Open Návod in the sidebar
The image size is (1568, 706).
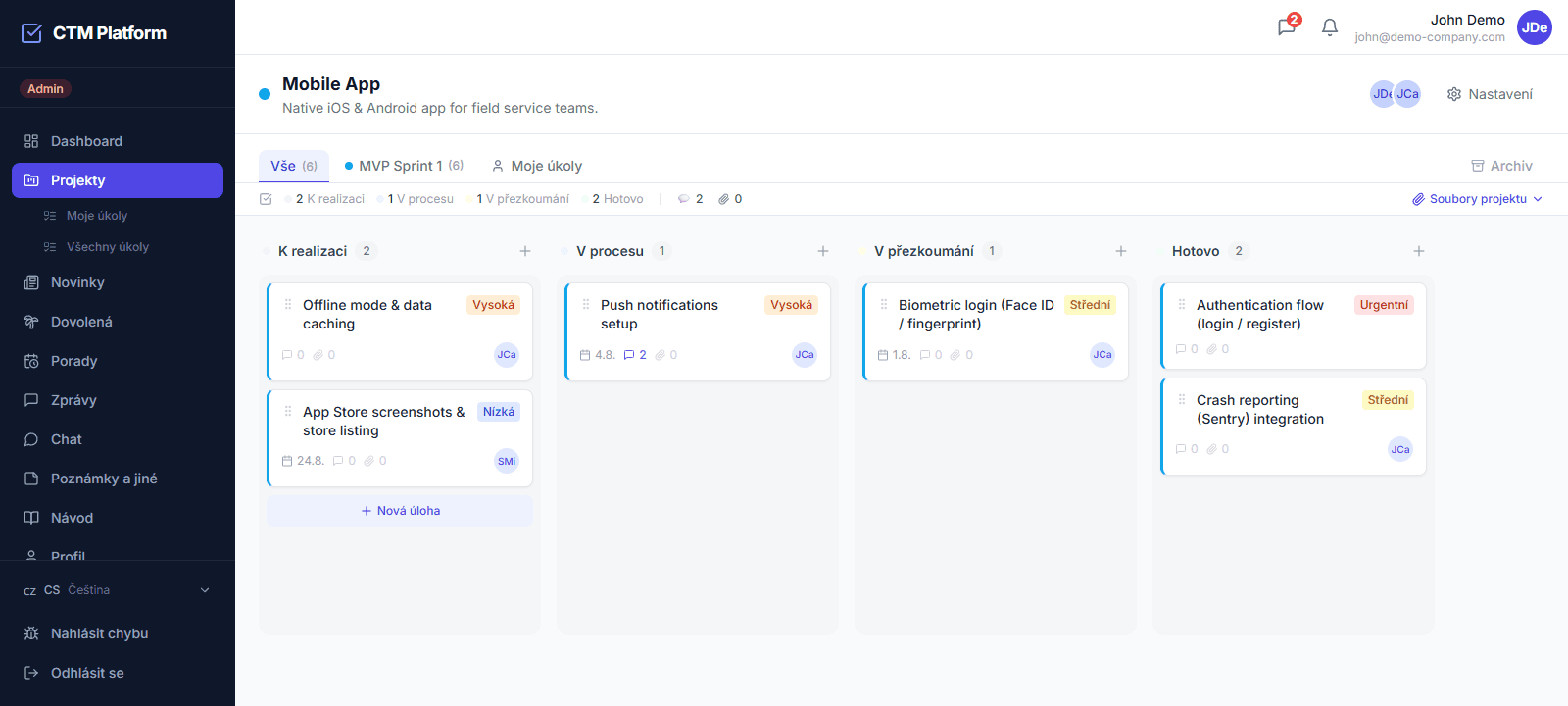click(118, 518)
